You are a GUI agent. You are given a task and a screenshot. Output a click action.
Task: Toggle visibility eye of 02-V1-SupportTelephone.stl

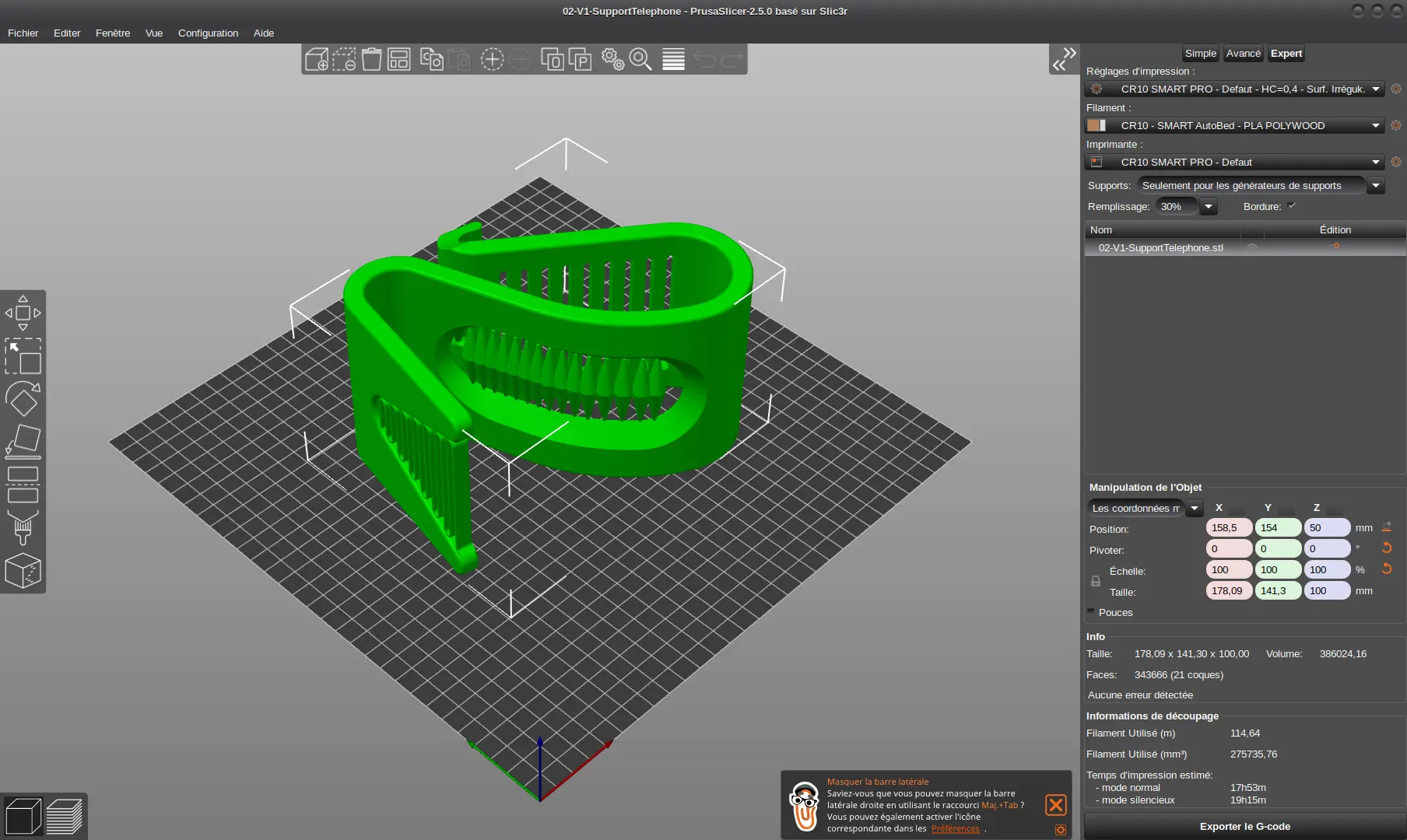click(1252, 247)
